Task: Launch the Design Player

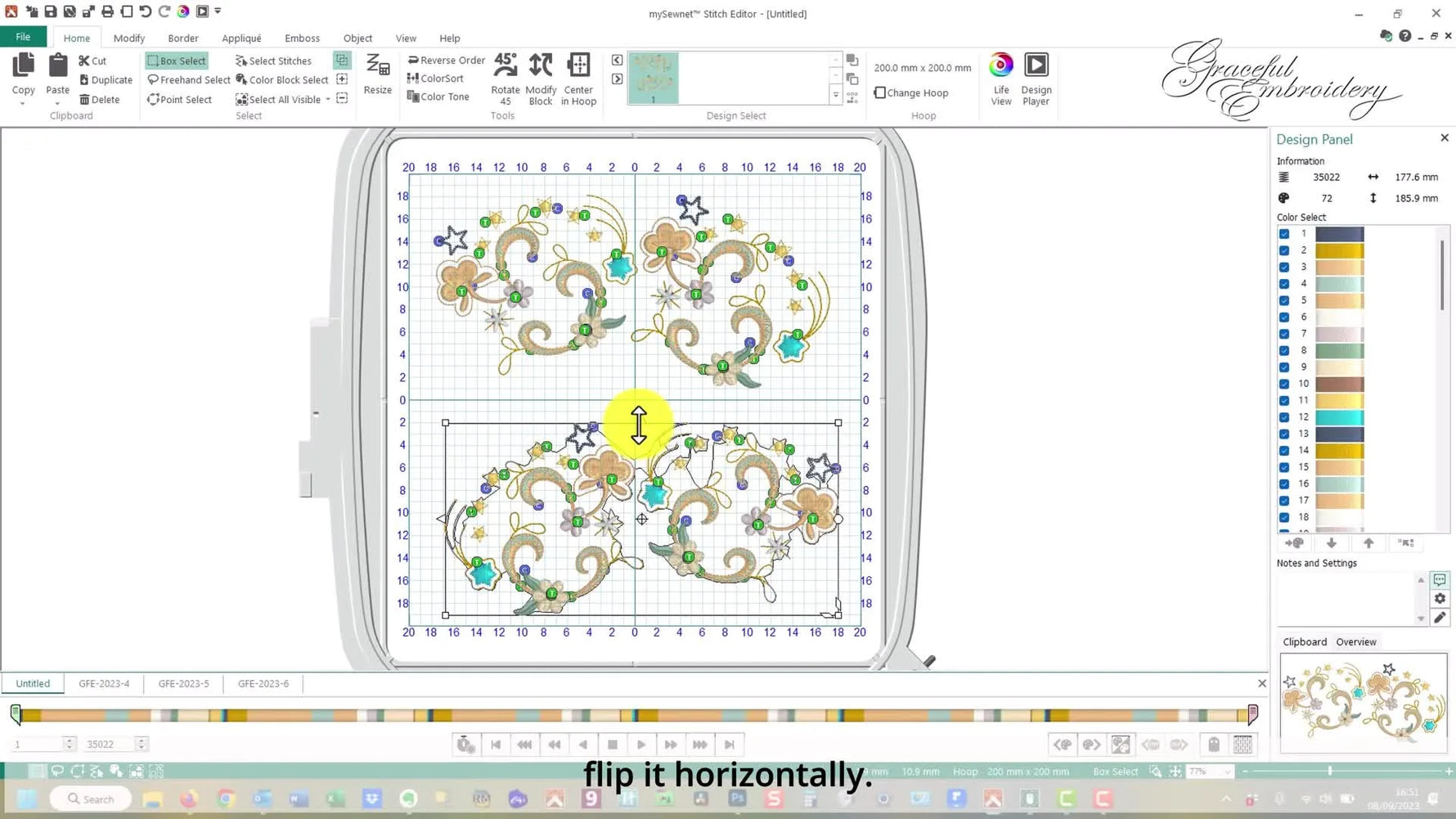Action: click(1036, 79)
